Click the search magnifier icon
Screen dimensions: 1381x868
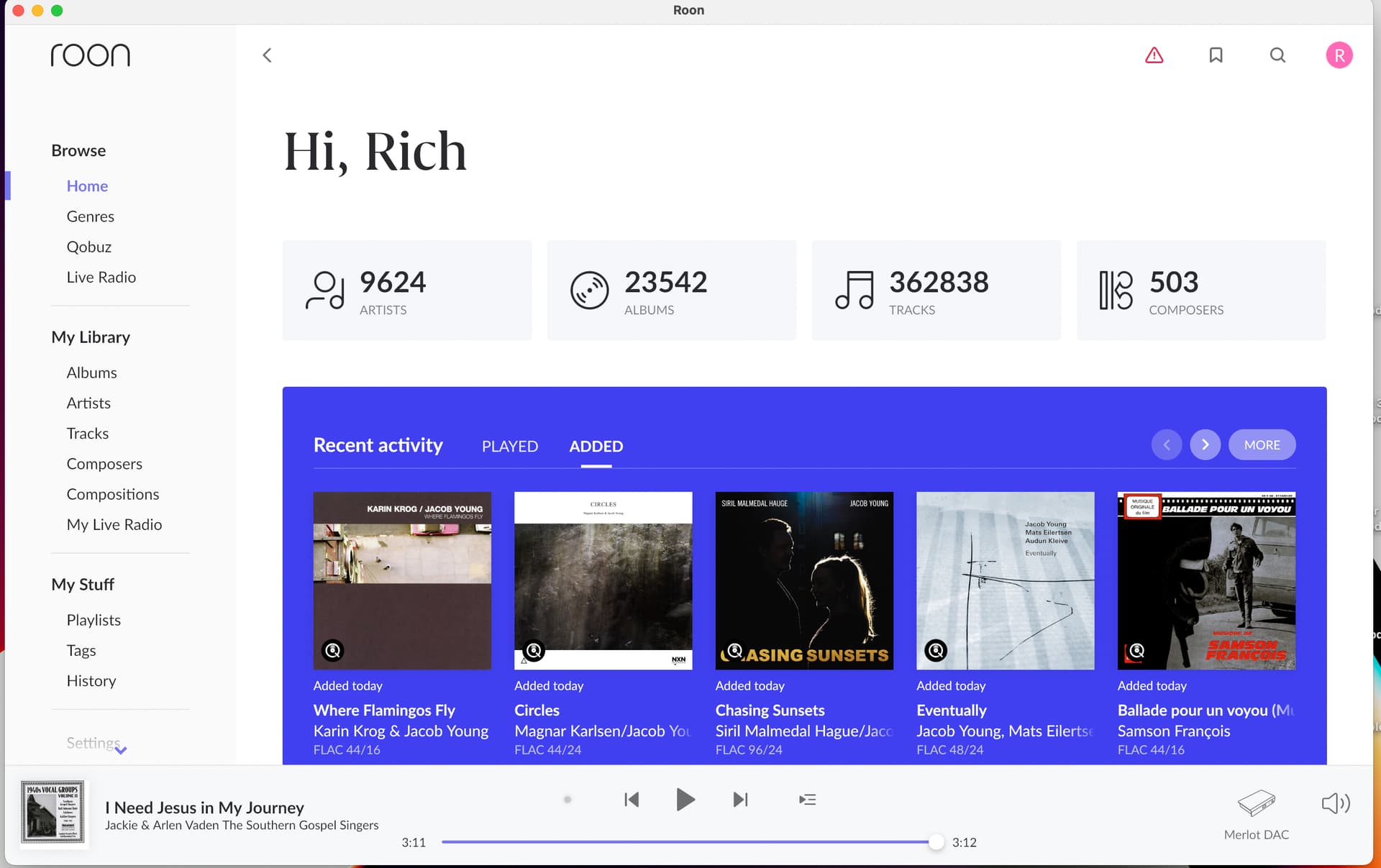(x=1277, y=55)
